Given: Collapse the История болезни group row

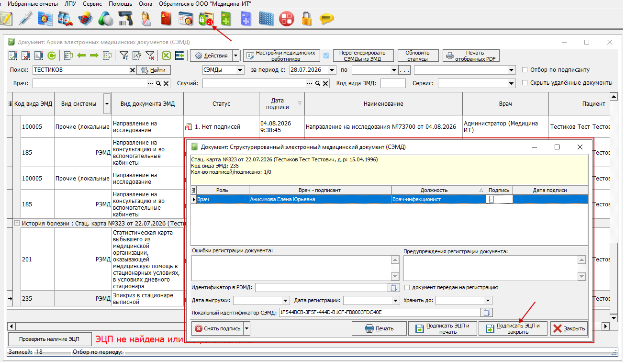Looking at the screenshot, I should (x=17, y=223).
